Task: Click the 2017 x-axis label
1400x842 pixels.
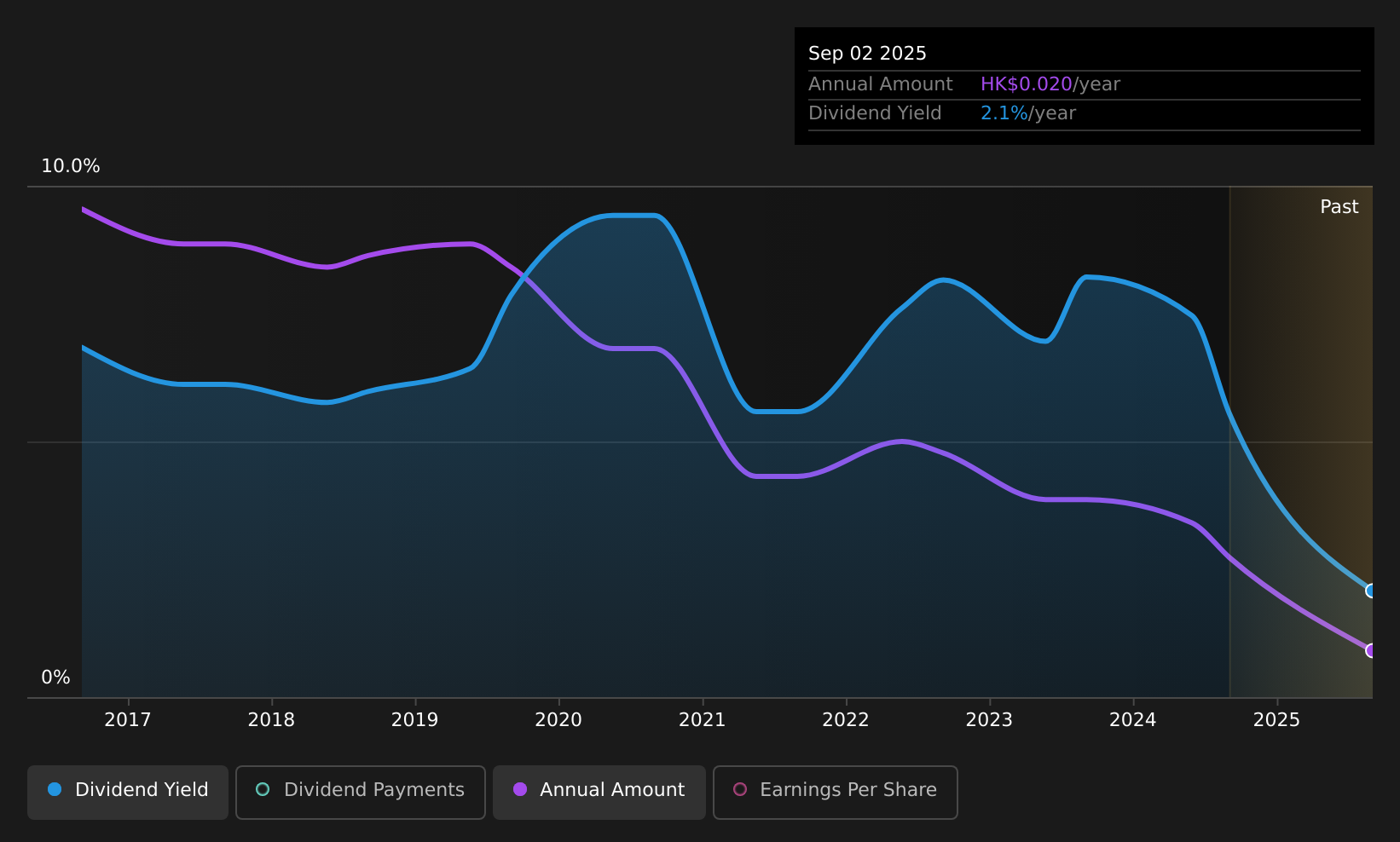Action: (x=128, y=720)
